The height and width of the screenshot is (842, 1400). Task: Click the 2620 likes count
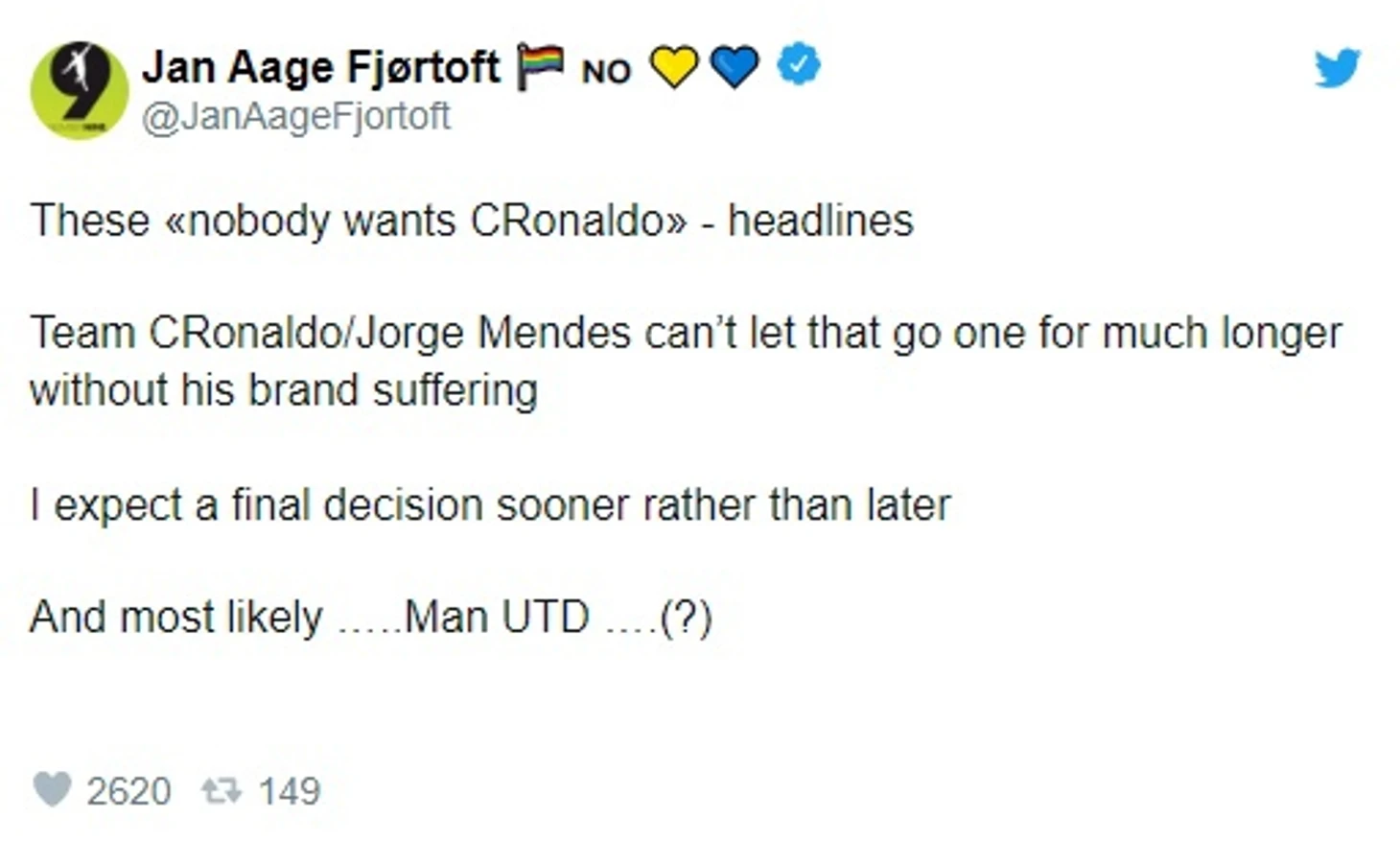coord(128,791)
